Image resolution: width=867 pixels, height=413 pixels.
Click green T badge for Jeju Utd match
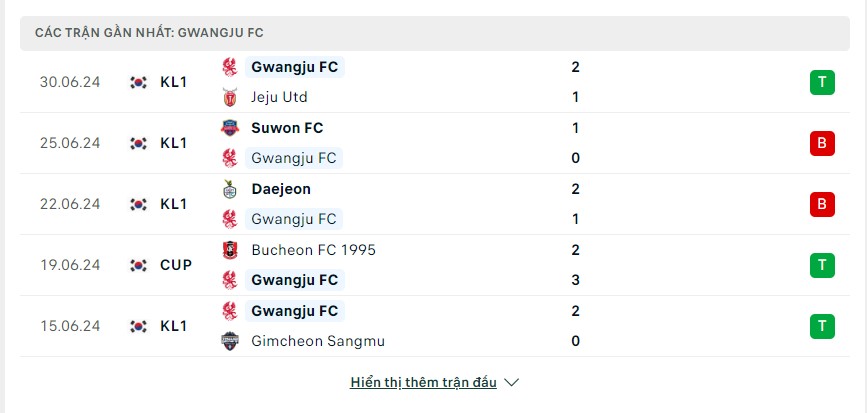point(822,82)
